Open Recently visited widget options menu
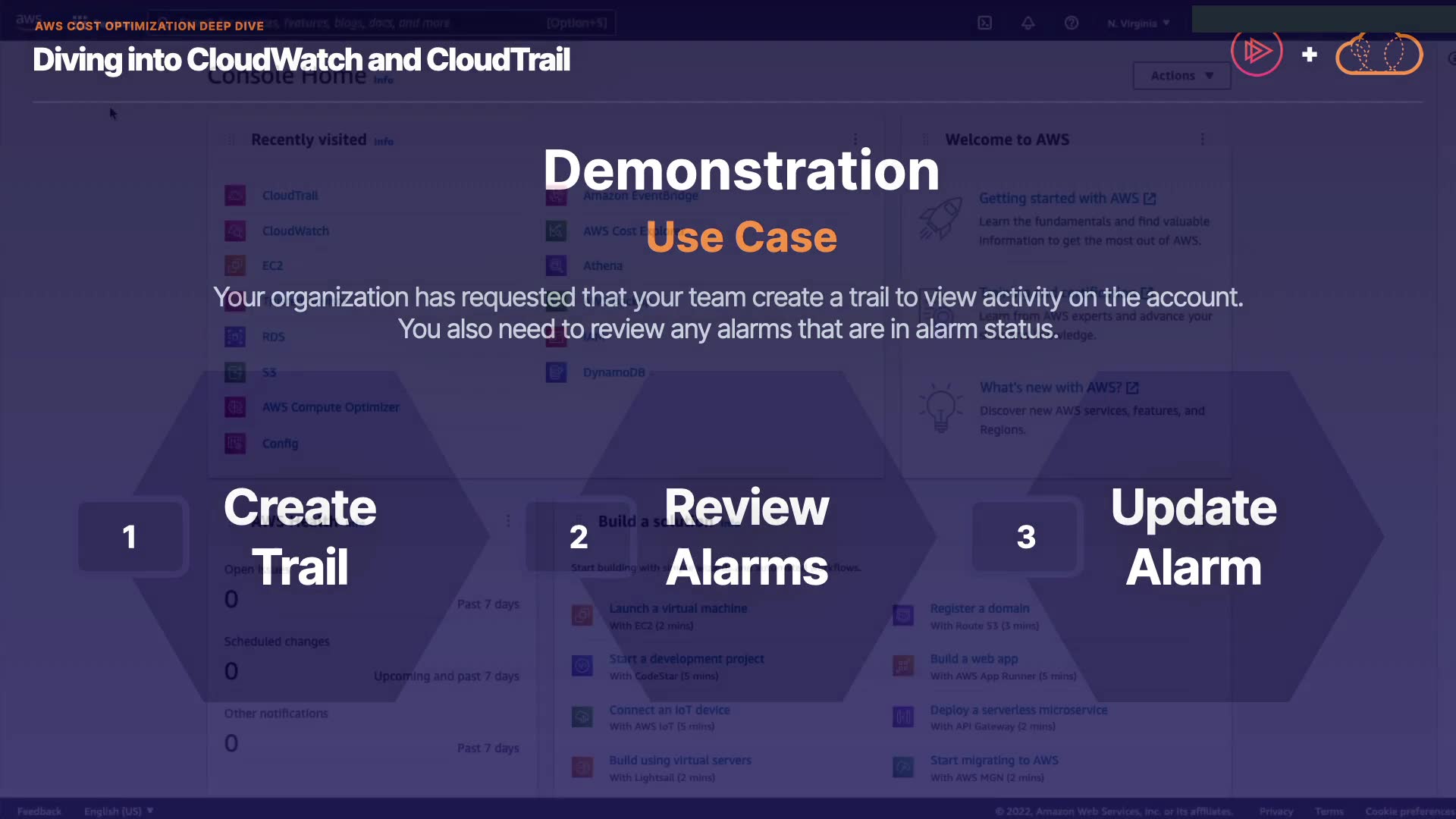 (x=855, y=140)
